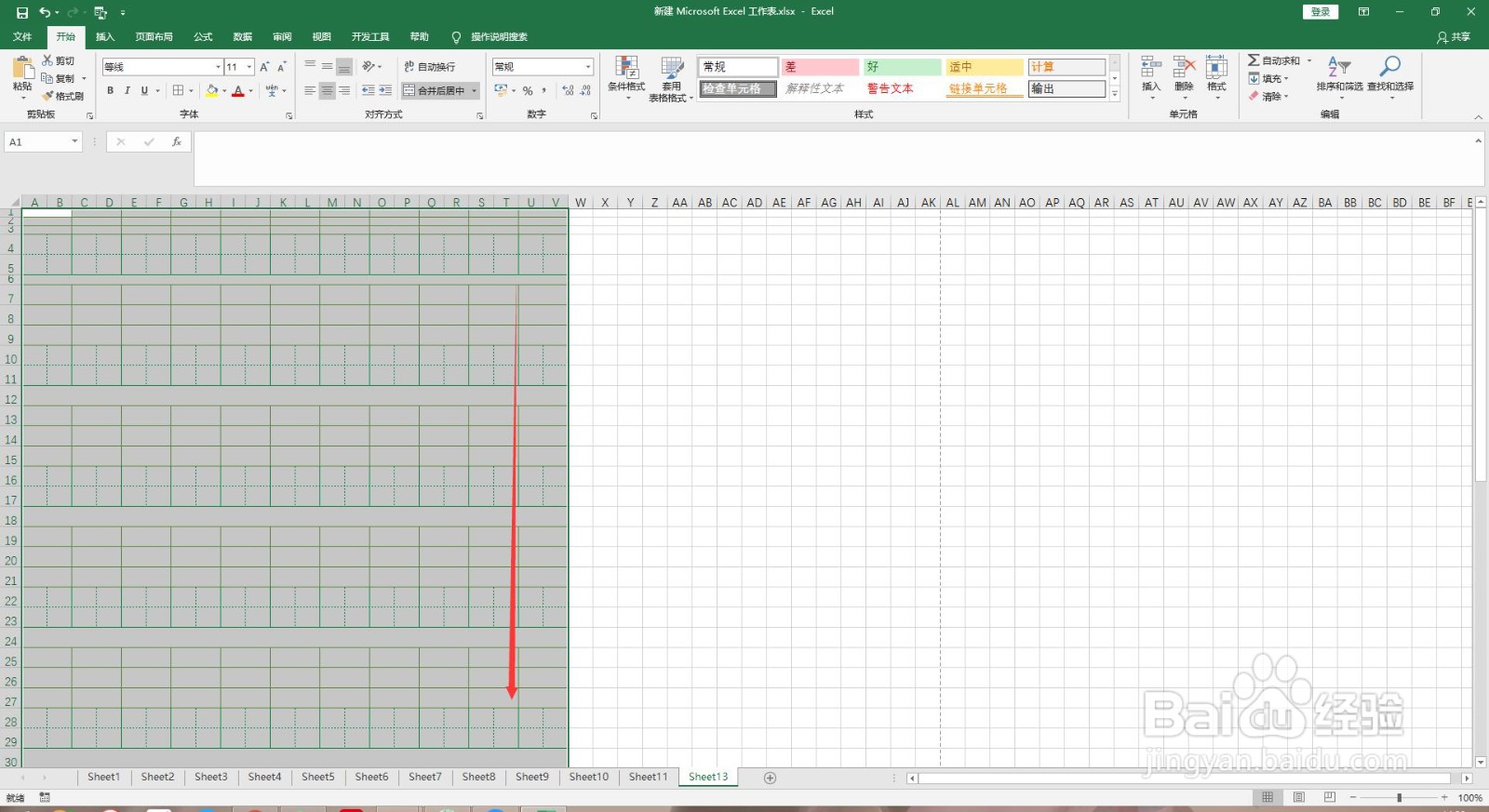This screenshot has height=812, width=1489.
Task: Select column header AK
Action: [x=929, y=203]
